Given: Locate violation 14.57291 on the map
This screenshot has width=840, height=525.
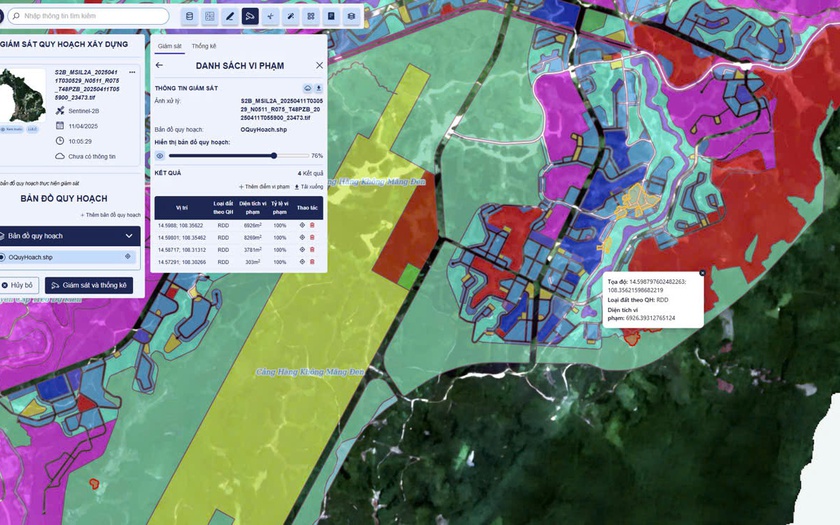Looking at the screenshot, I should pos(302,262).
